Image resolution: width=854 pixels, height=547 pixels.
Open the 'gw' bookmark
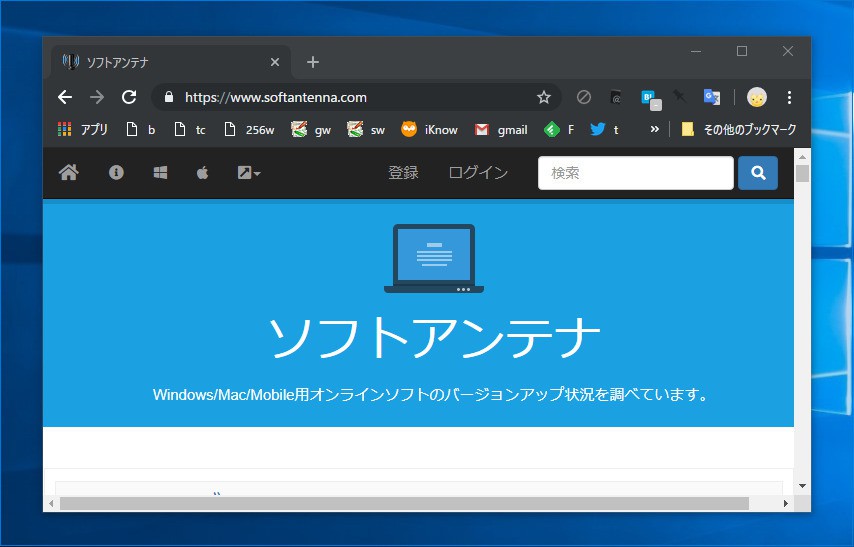tap(311, 130)
